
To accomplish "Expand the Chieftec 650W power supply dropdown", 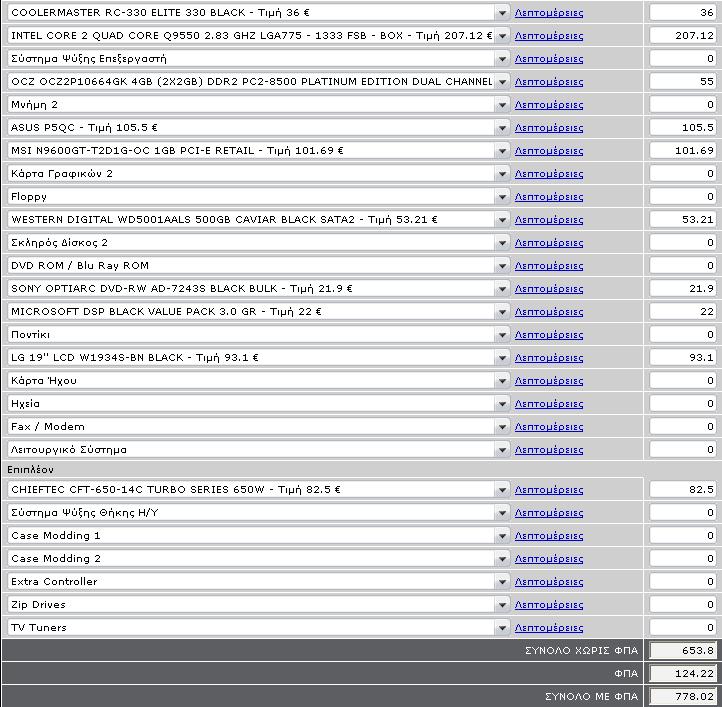I will pyautogui.click(x=501, y=490).
